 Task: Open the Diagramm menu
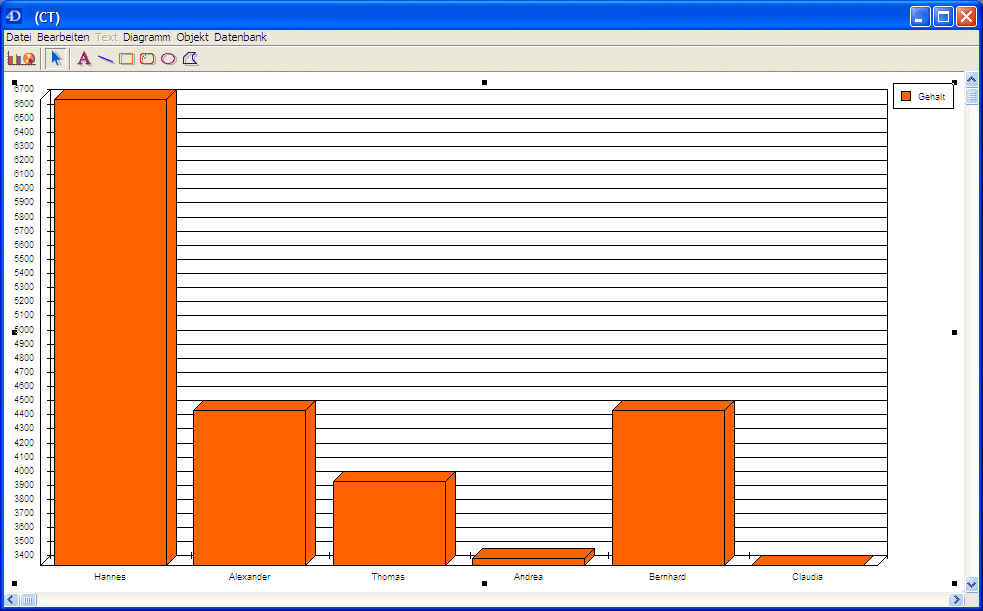(147, 37)
